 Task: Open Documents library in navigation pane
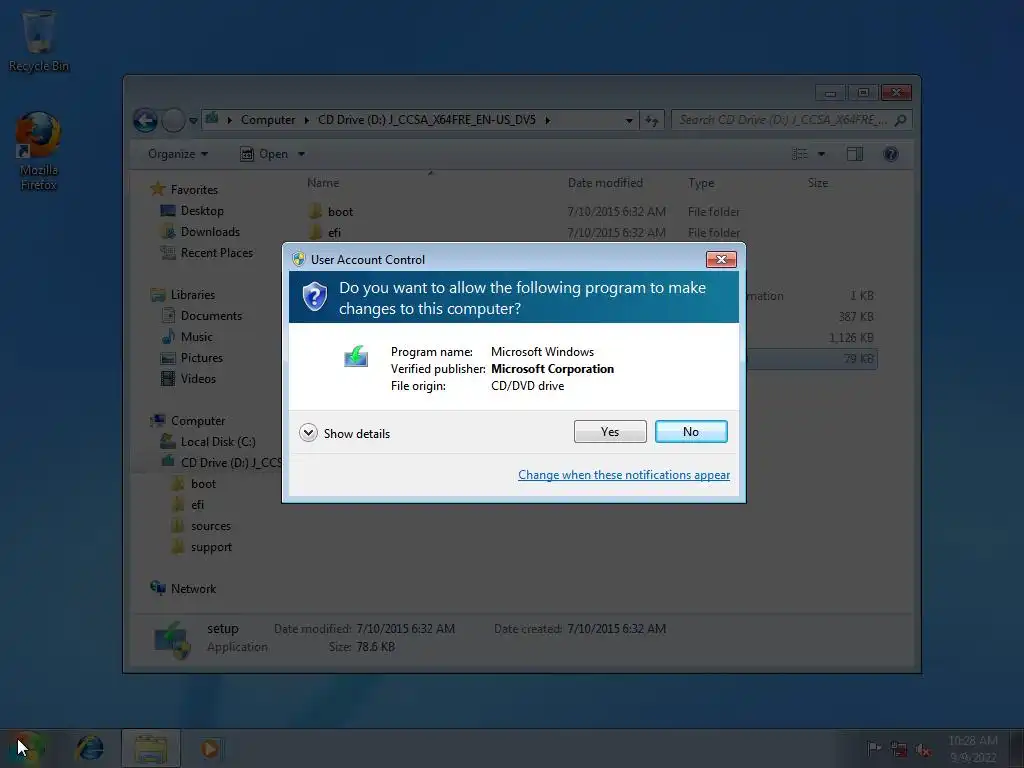(x=211, y=315)
